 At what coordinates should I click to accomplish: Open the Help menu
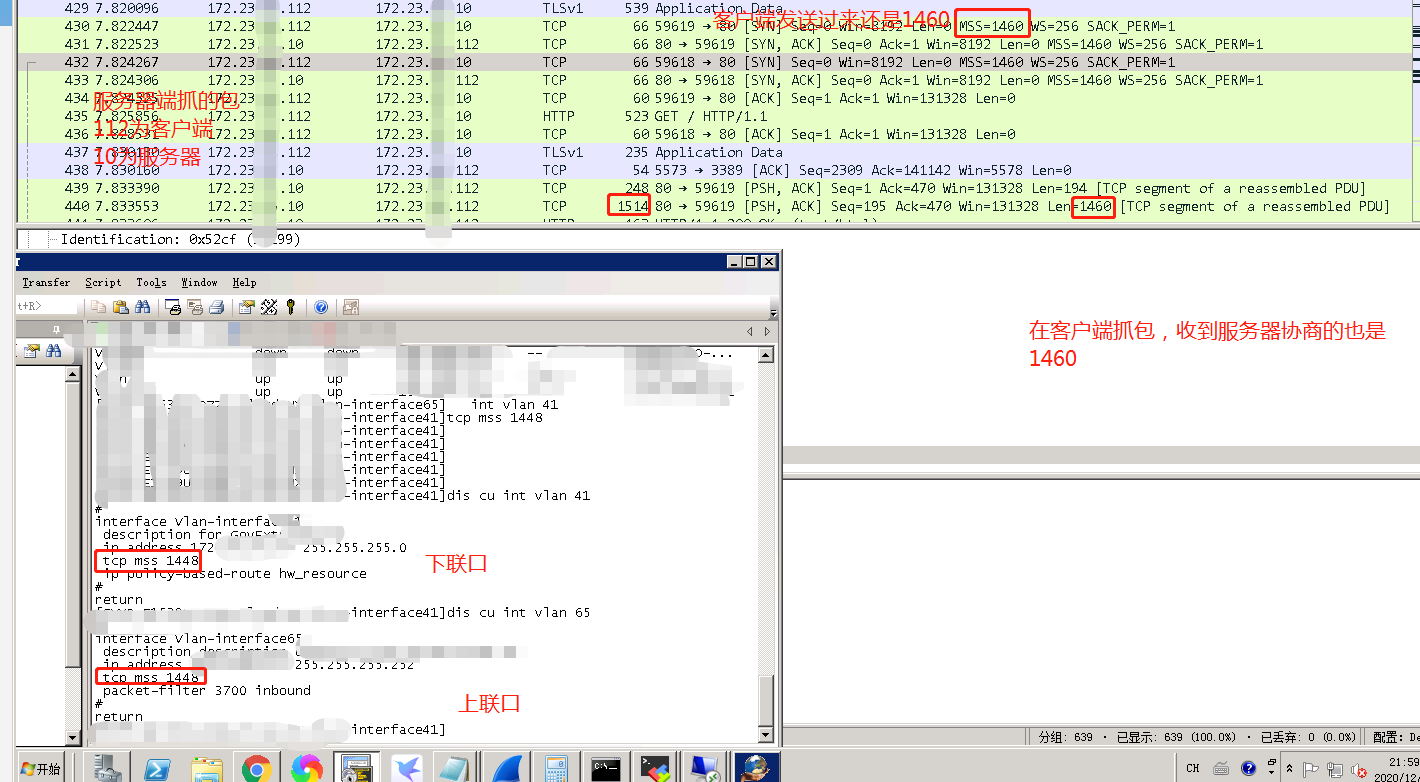[x=244, y=282]
